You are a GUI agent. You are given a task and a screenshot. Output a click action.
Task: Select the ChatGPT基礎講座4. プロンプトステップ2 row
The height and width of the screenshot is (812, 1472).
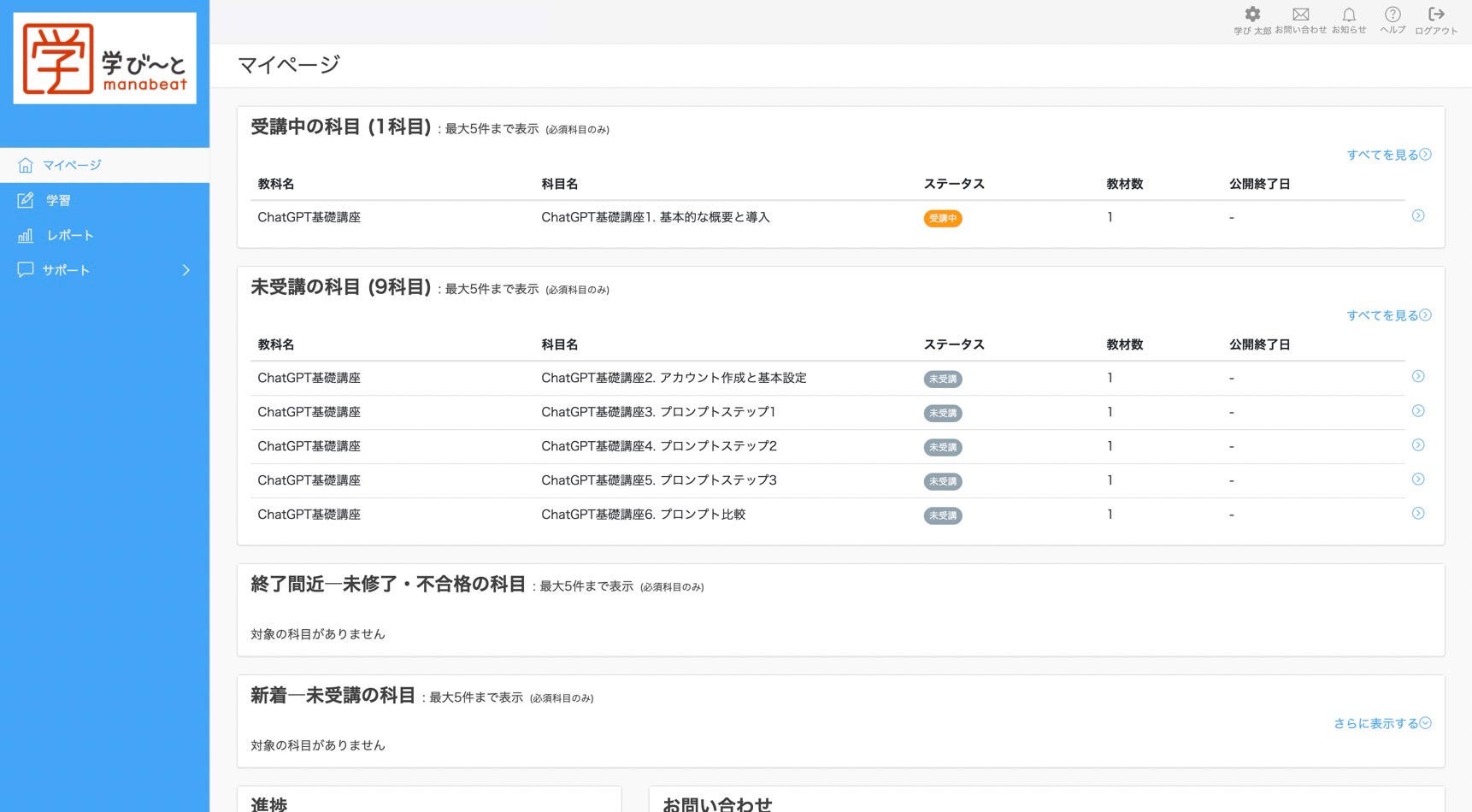coord(658,446)
